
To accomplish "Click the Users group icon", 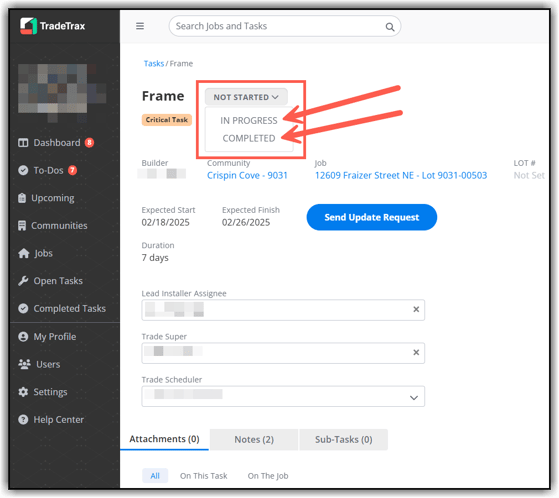I will click(24, 364).
